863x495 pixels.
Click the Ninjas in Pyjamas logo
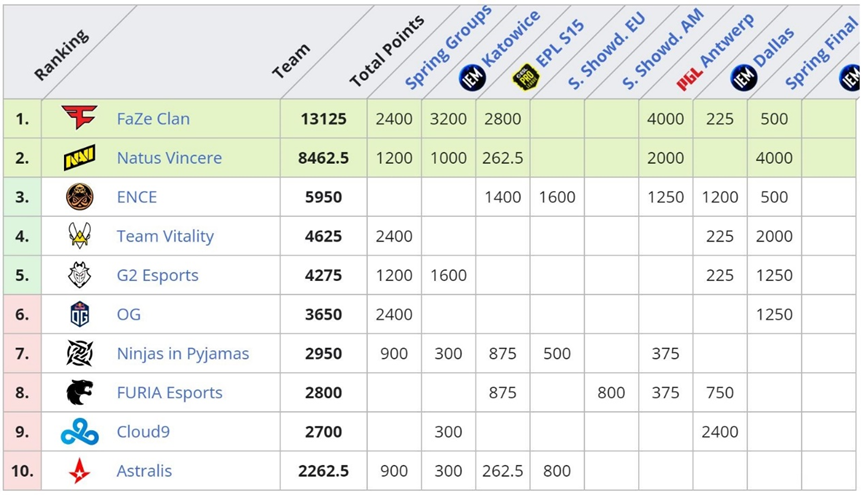[x=79, y=353]
